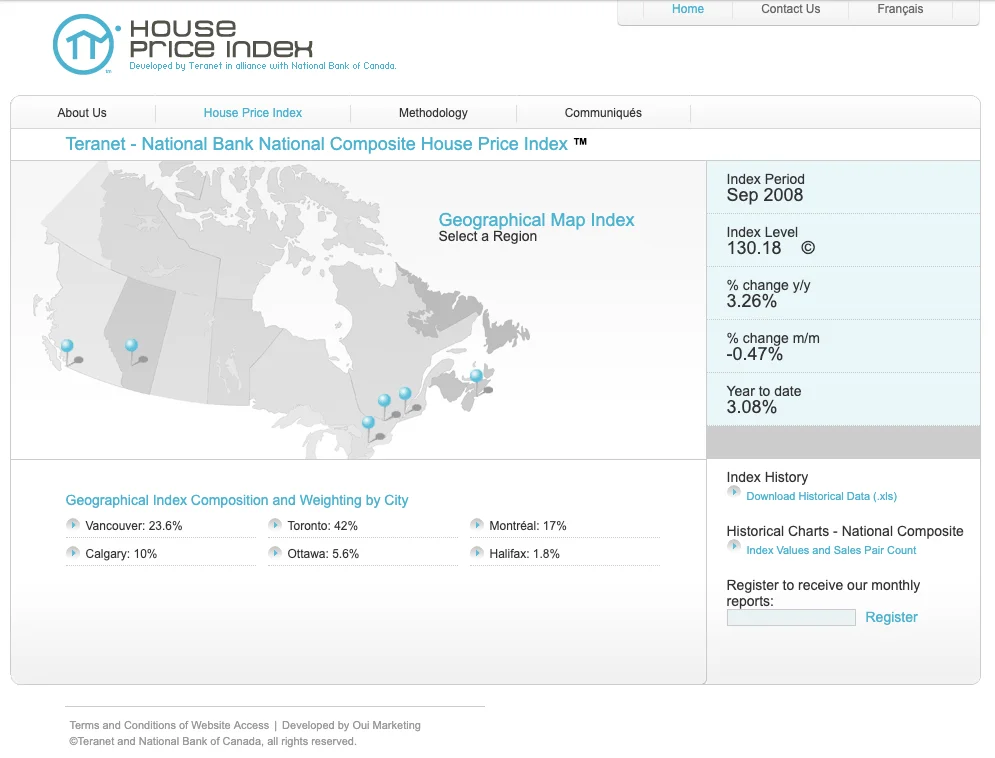Select the Halifax pin on the map

pyautogui.click(x=476, y=378)
